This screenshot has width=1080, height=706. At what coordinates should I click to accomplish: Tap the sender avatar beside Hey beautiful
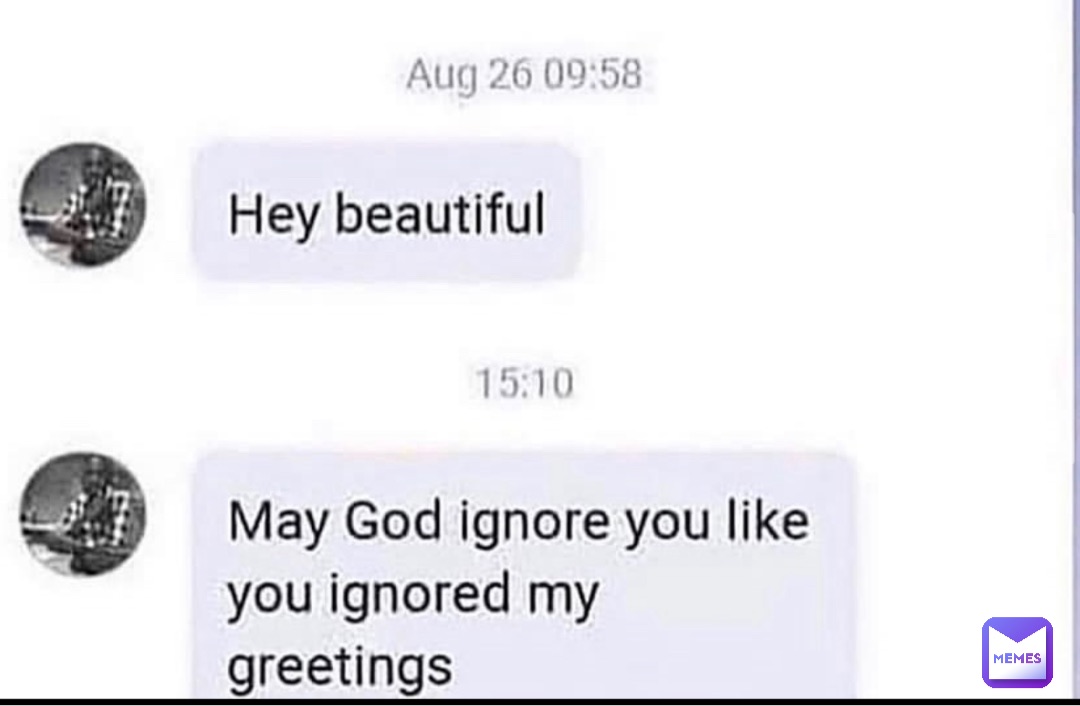[83, 205]
